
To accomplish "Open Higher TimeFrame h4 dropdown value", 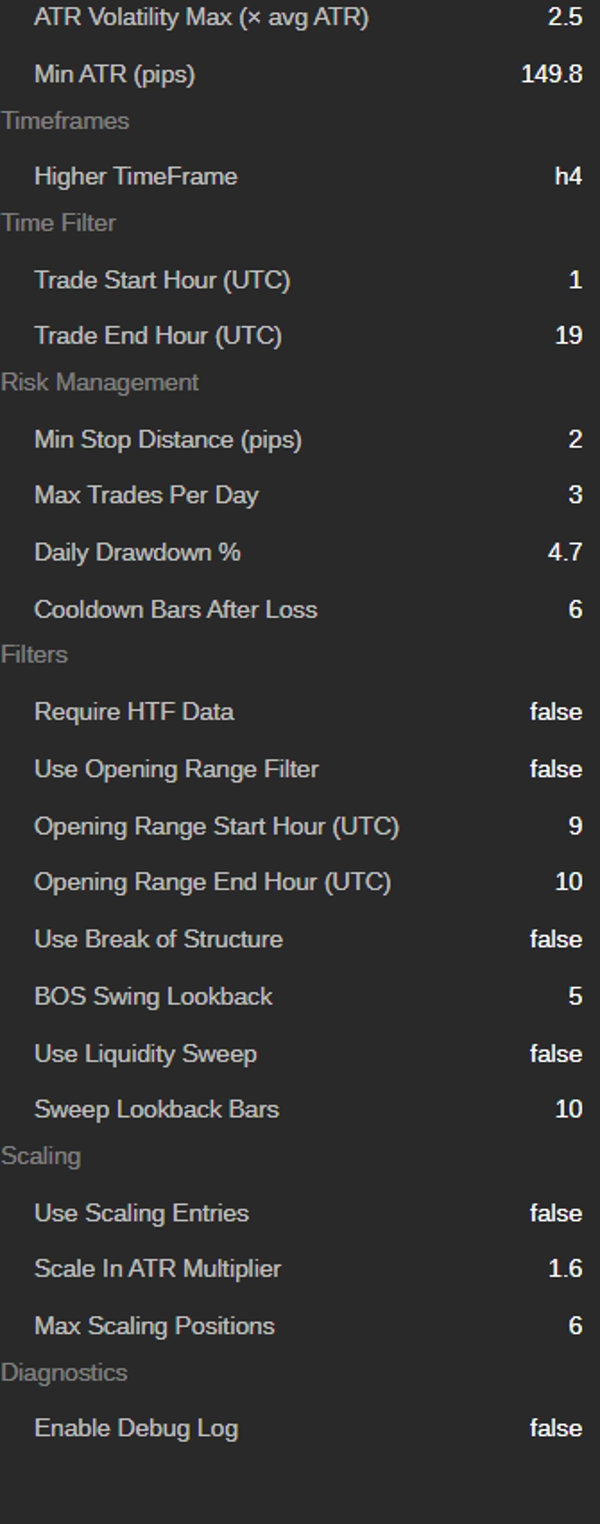I will click(x=568, y=176).
